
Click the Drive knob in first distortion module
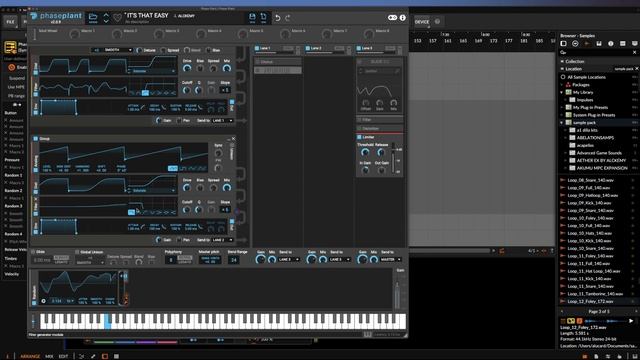coord(187,69)
